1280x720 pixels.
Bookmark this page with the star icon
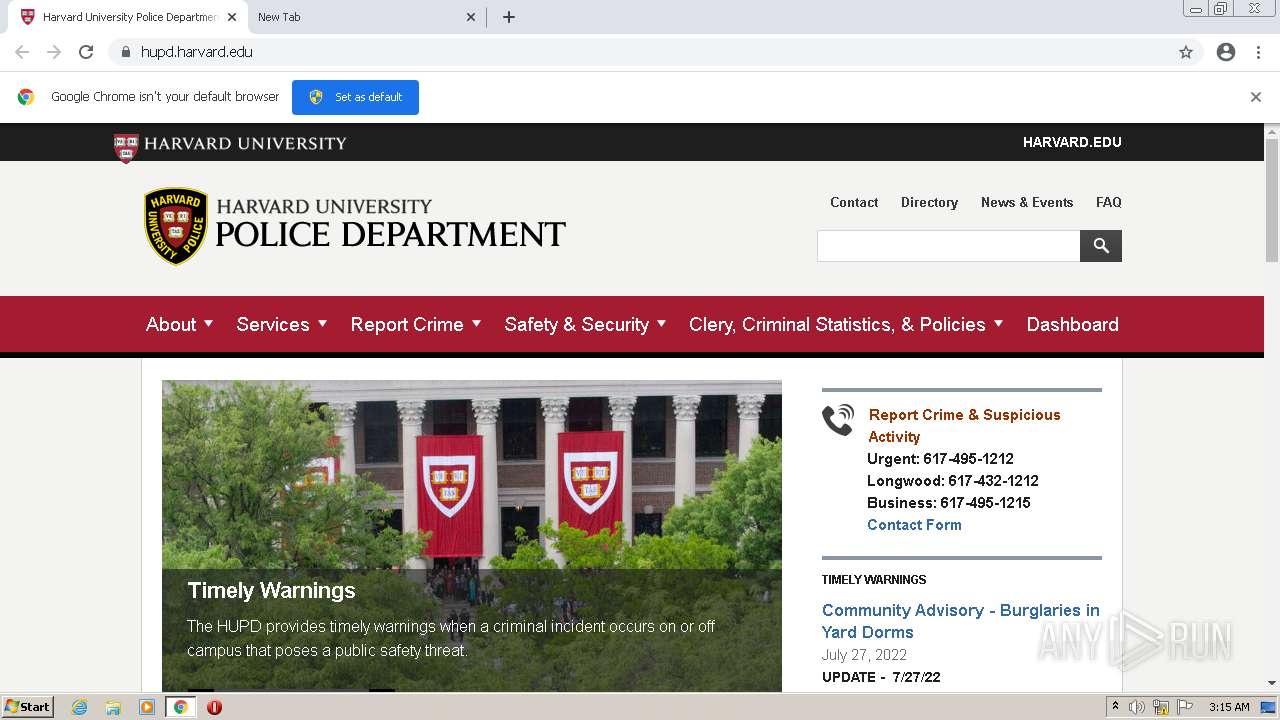tap(1186, 52)
